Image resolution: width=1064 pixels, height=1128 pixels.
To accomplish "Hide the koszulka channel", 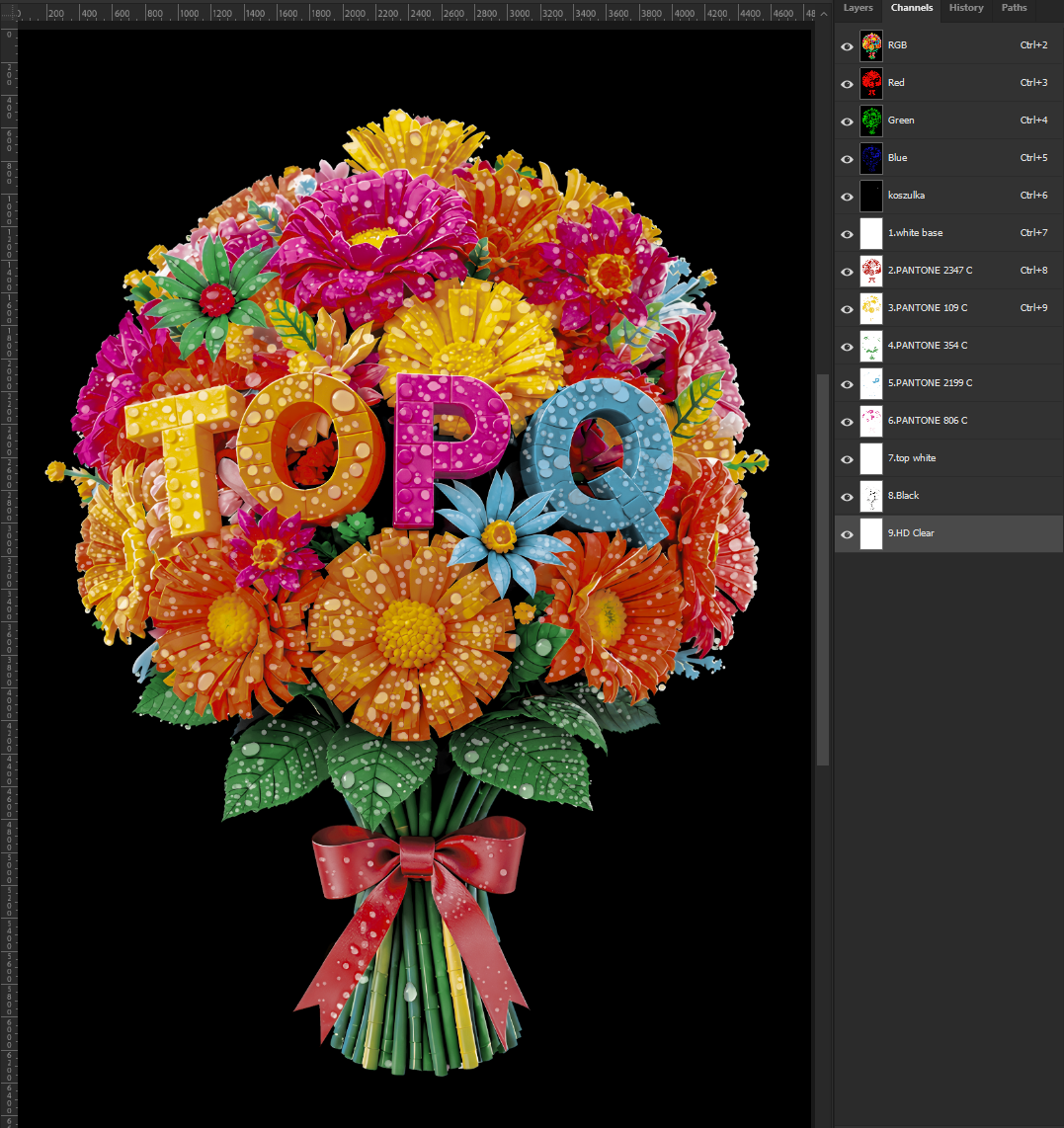I will tap(847, 197).
